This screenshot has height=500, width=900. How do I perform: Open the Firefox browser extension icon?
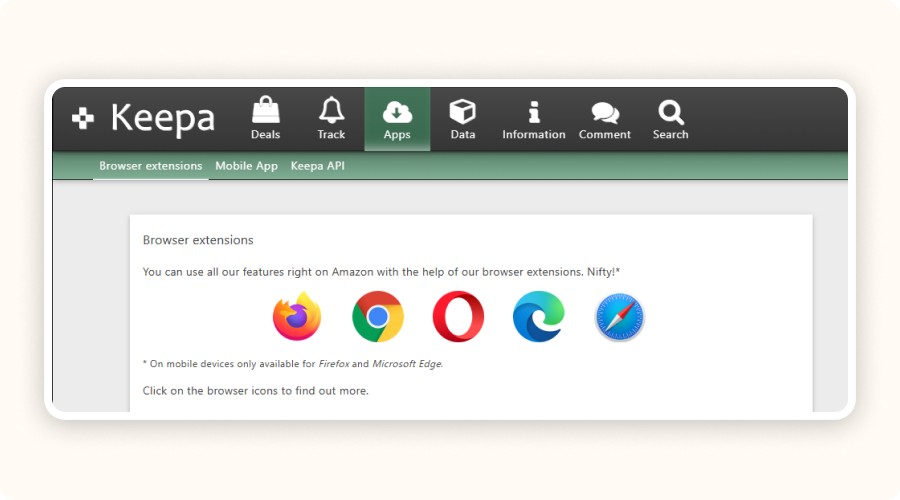point(297,316)
